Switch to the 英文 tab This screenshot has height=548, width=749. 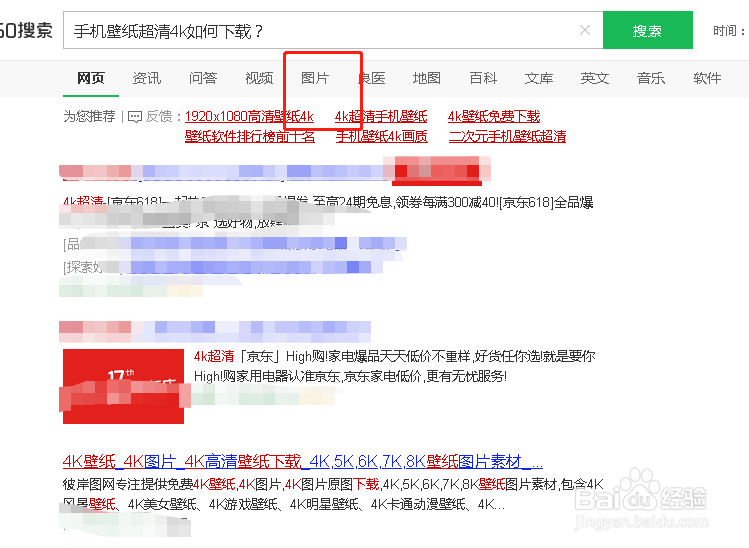(595, 78)
